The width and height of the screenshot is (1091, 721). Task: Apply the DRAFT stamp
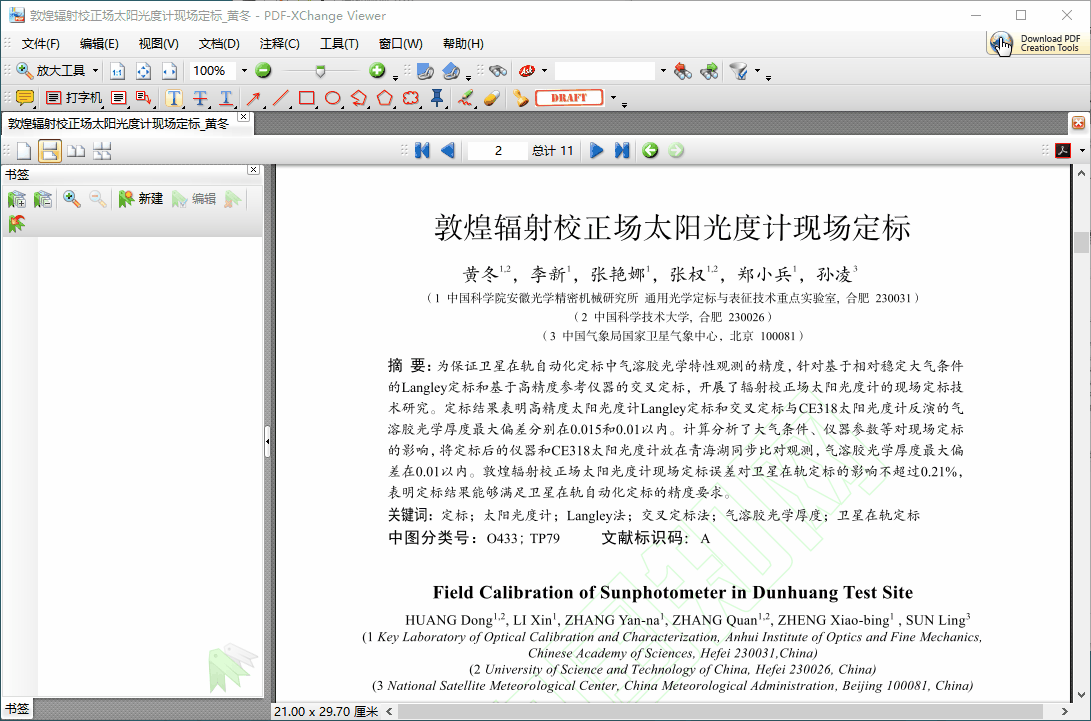click(569, 98)
